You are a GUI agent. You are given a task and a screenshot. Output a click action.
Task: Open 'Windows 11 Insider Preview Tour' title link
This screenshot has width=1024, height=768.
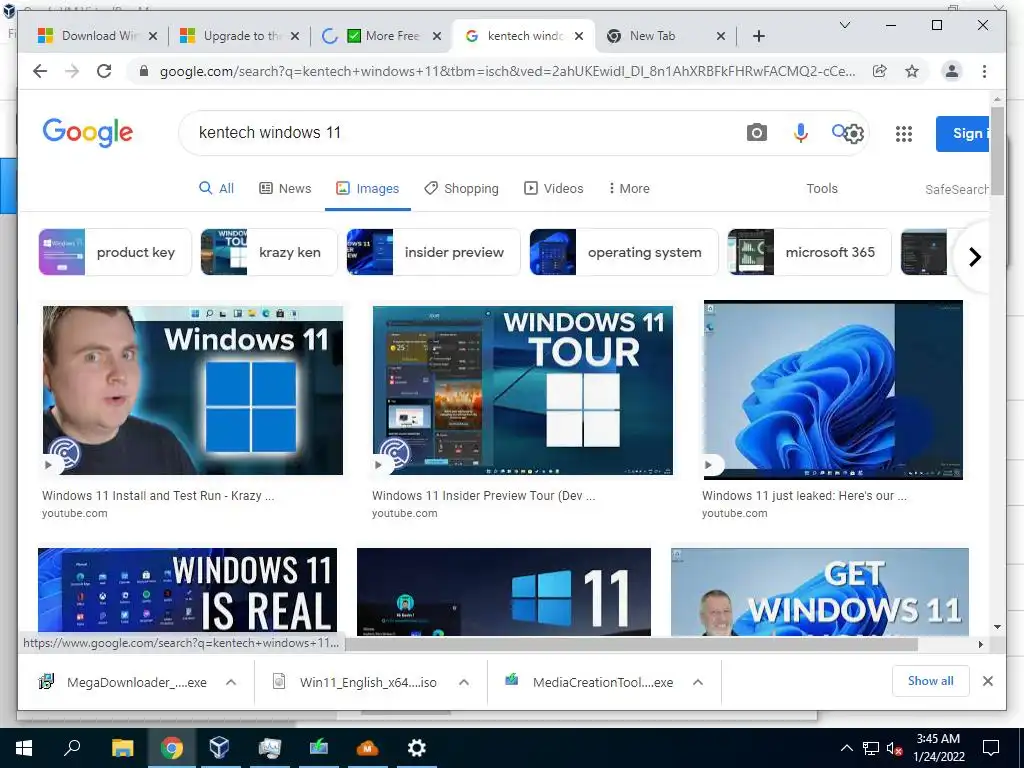click(x=483, y=496)
